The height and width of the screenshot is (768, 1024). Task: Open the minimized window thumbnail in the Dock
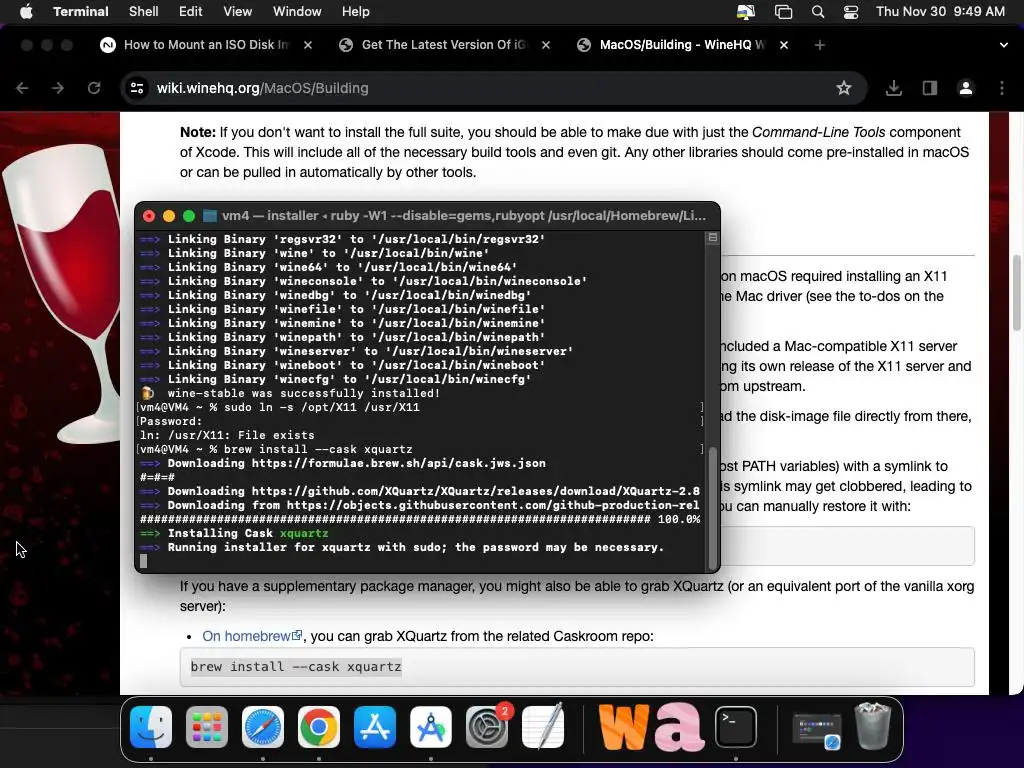tap(816, 730)
